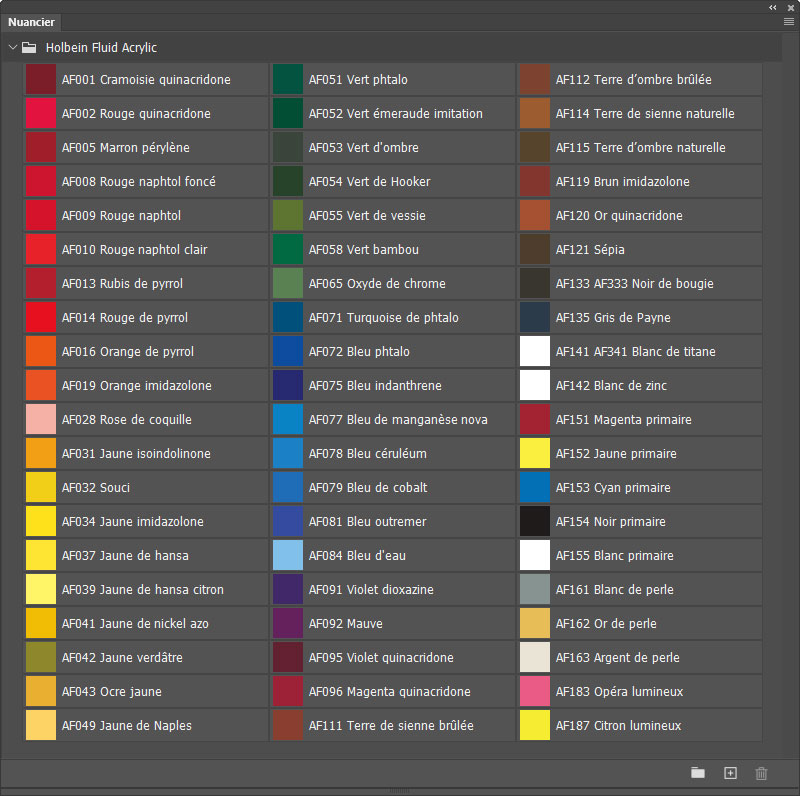Click the create new swatch icon
Viewport: 800px width, 796px height.
[730, 773]
